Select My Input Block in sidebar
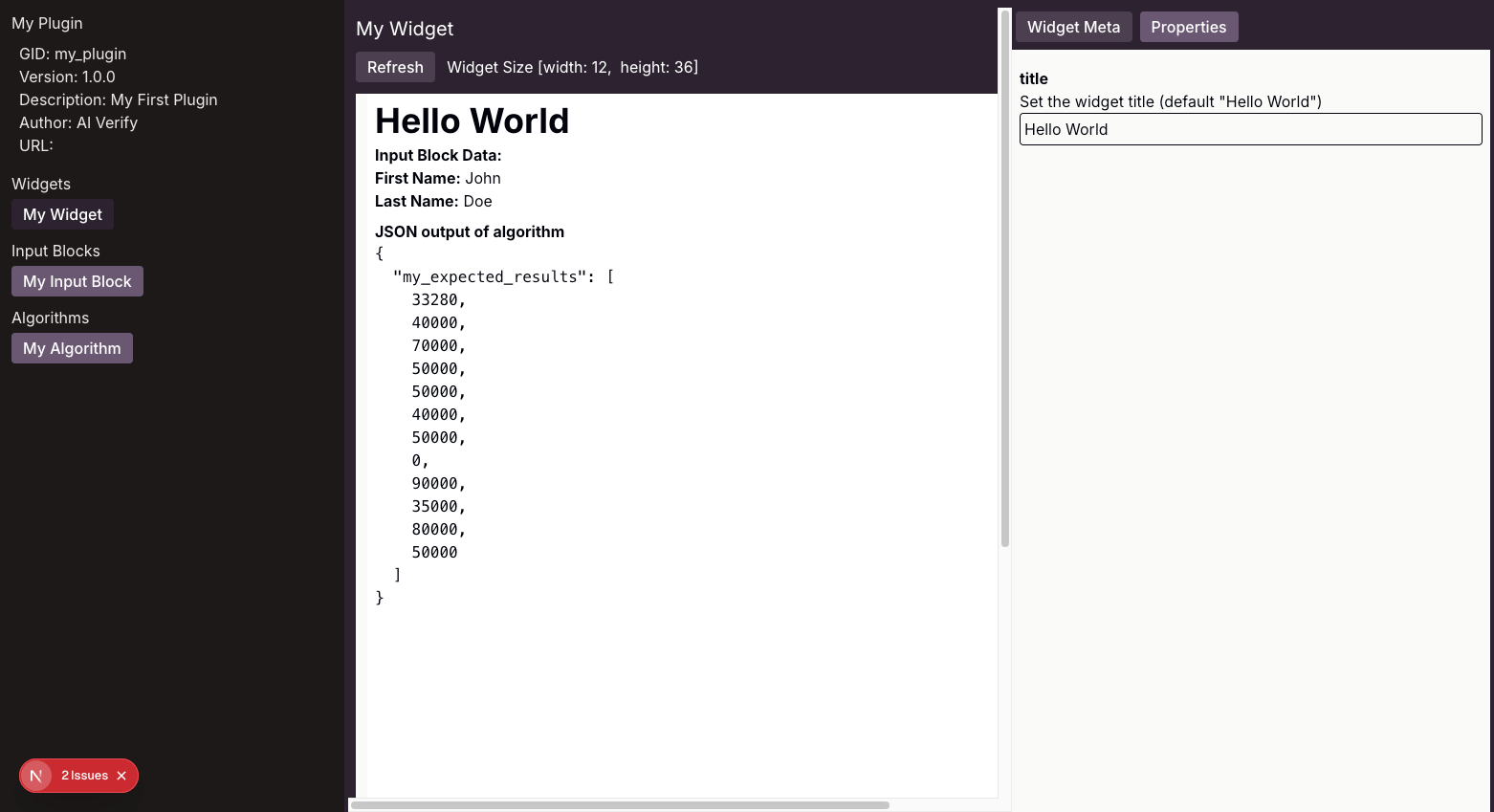The height and width of the screenshot is (812, 1494). [77, 281]
